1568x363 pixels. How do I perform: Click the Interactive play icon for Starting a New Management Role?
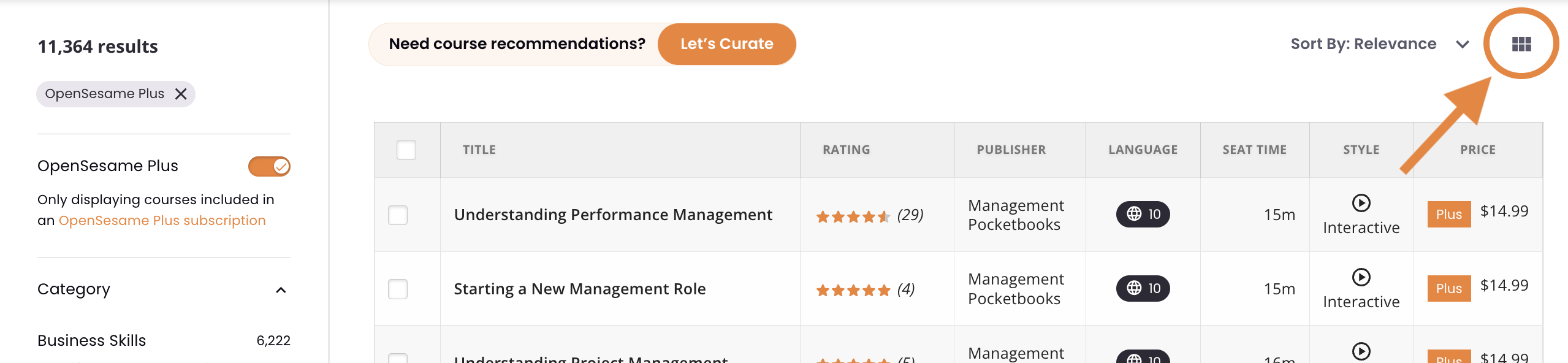pos(1361,277)
